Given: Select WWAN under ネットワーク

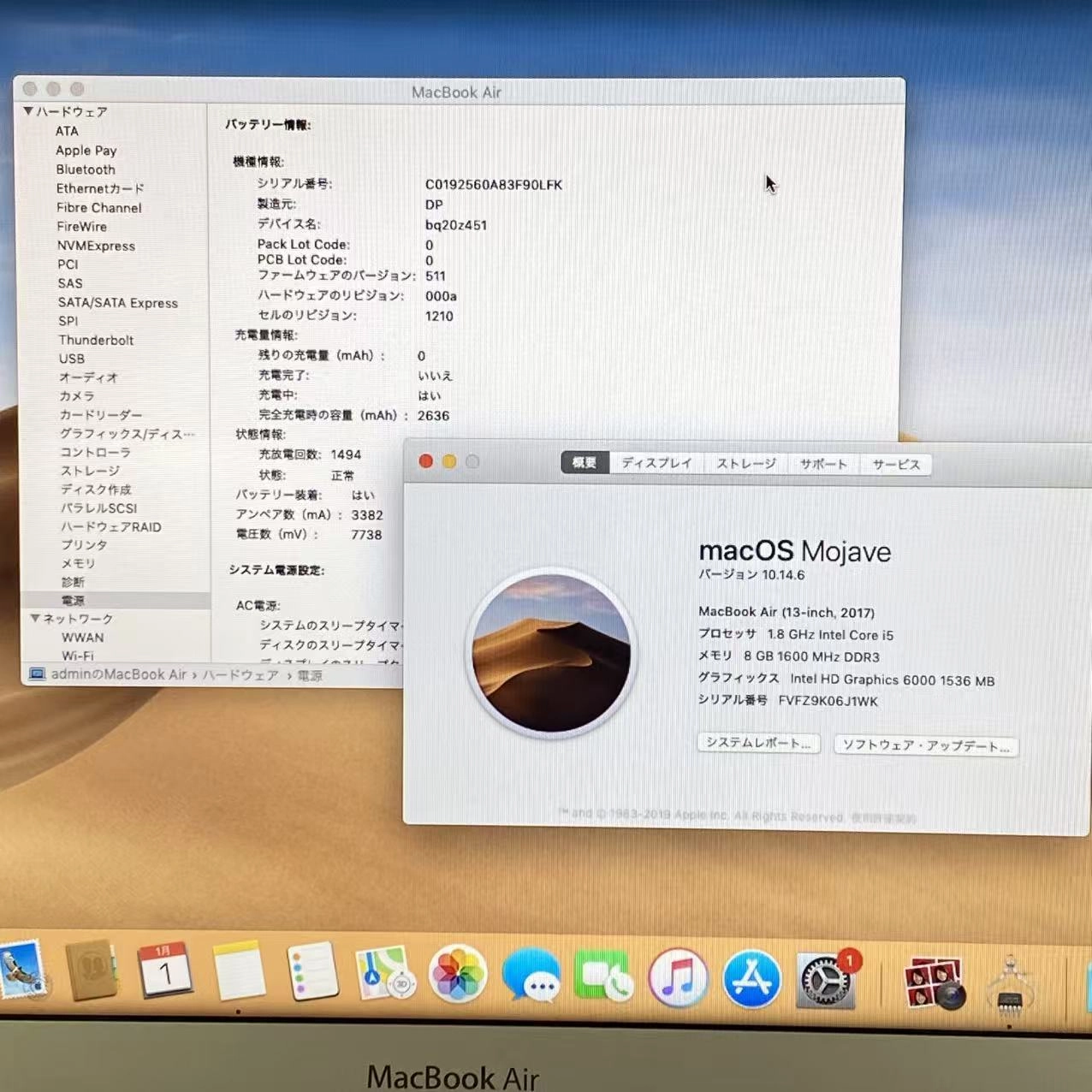Looking at the screenshot, I should pyautogui.click(x=83, y=638).
